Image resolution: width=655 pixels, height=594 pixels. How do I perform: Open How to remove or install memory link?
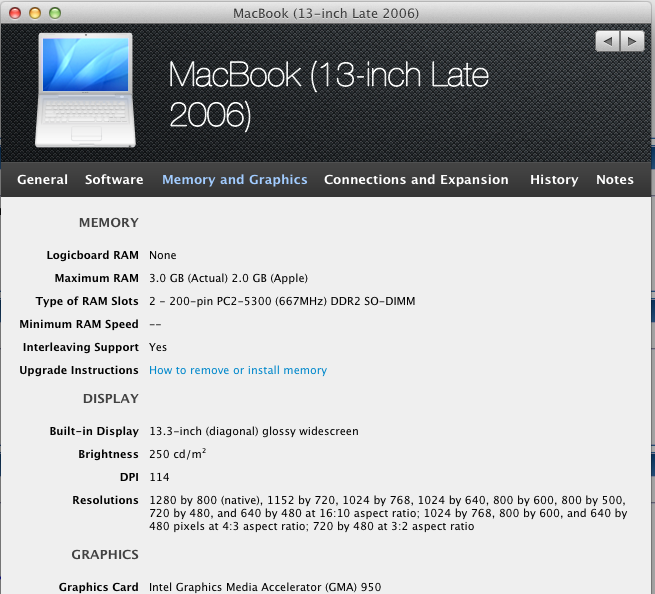coord(238,370)
